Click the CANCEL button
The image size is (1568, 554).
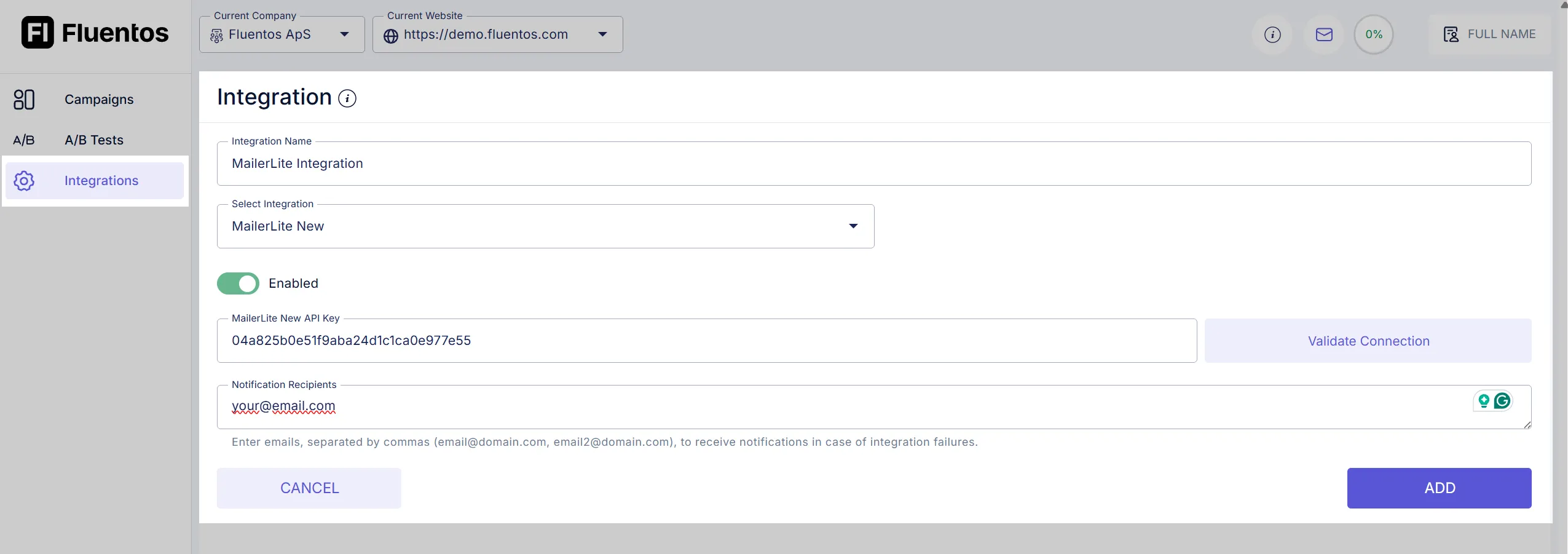coord(309,488)
